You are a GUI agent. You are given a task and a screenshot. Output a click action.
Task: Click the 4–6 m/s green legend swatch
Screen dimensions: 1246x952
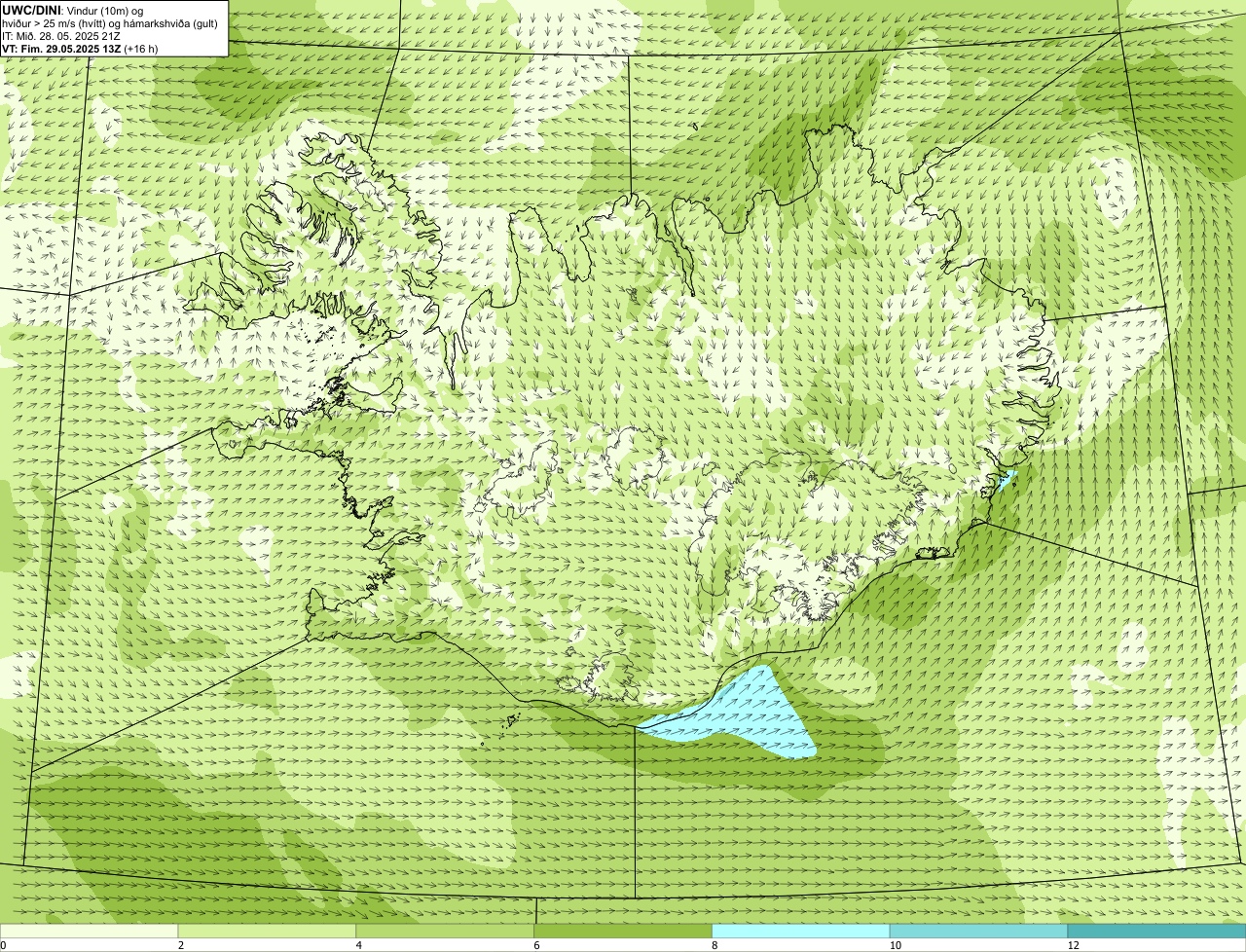point(446,932)
